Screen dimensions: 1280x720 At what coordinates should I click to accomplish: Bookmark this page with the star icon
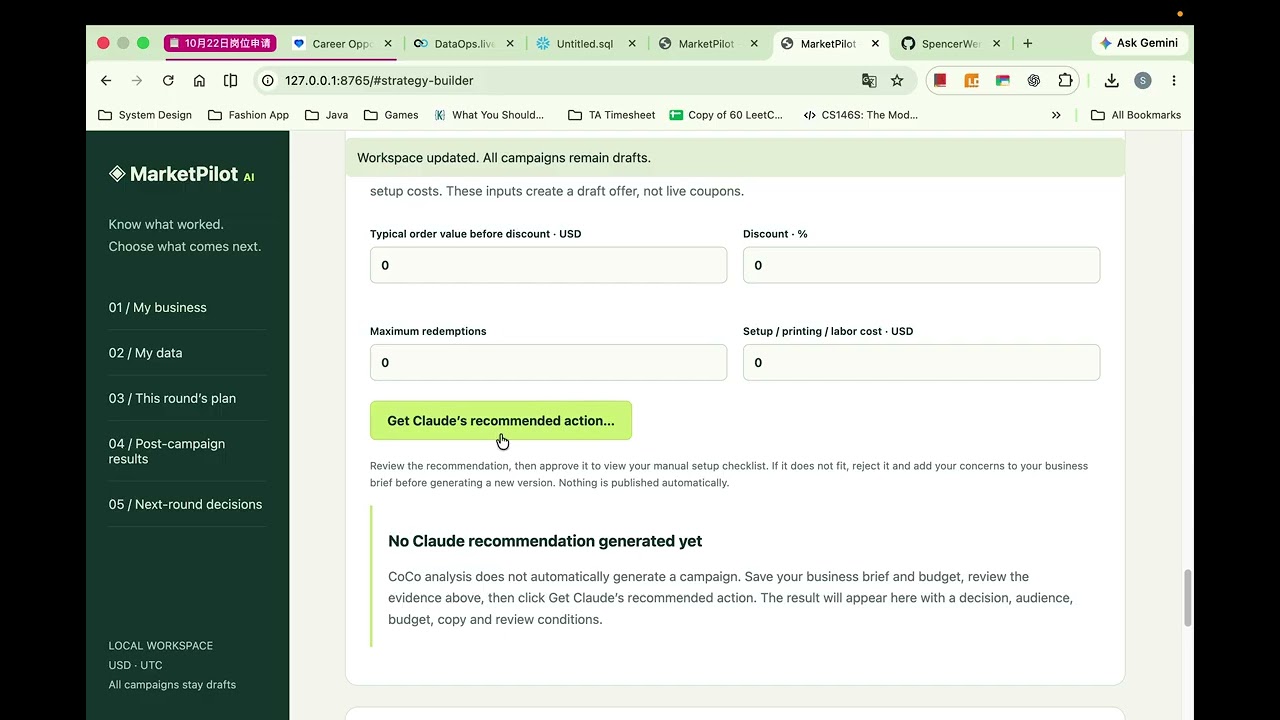pos(897,81)
